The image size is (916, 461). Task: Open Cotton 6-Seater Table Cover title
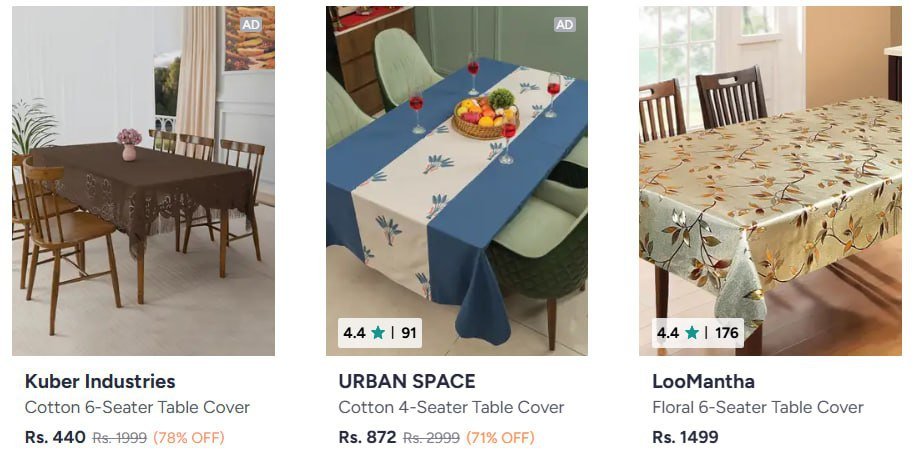tap(137, 408)
